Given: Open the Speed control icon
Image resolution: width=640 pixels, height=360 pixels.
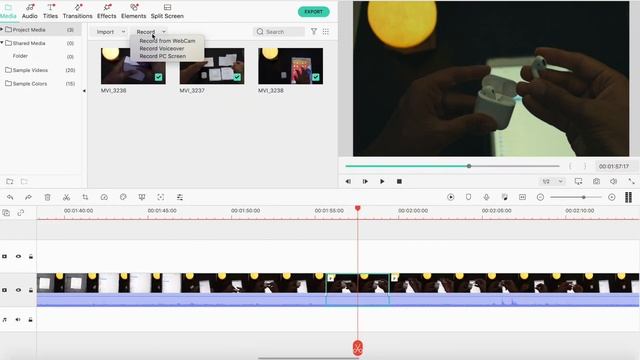Looking at the screenshot, I should coord(104,197).
